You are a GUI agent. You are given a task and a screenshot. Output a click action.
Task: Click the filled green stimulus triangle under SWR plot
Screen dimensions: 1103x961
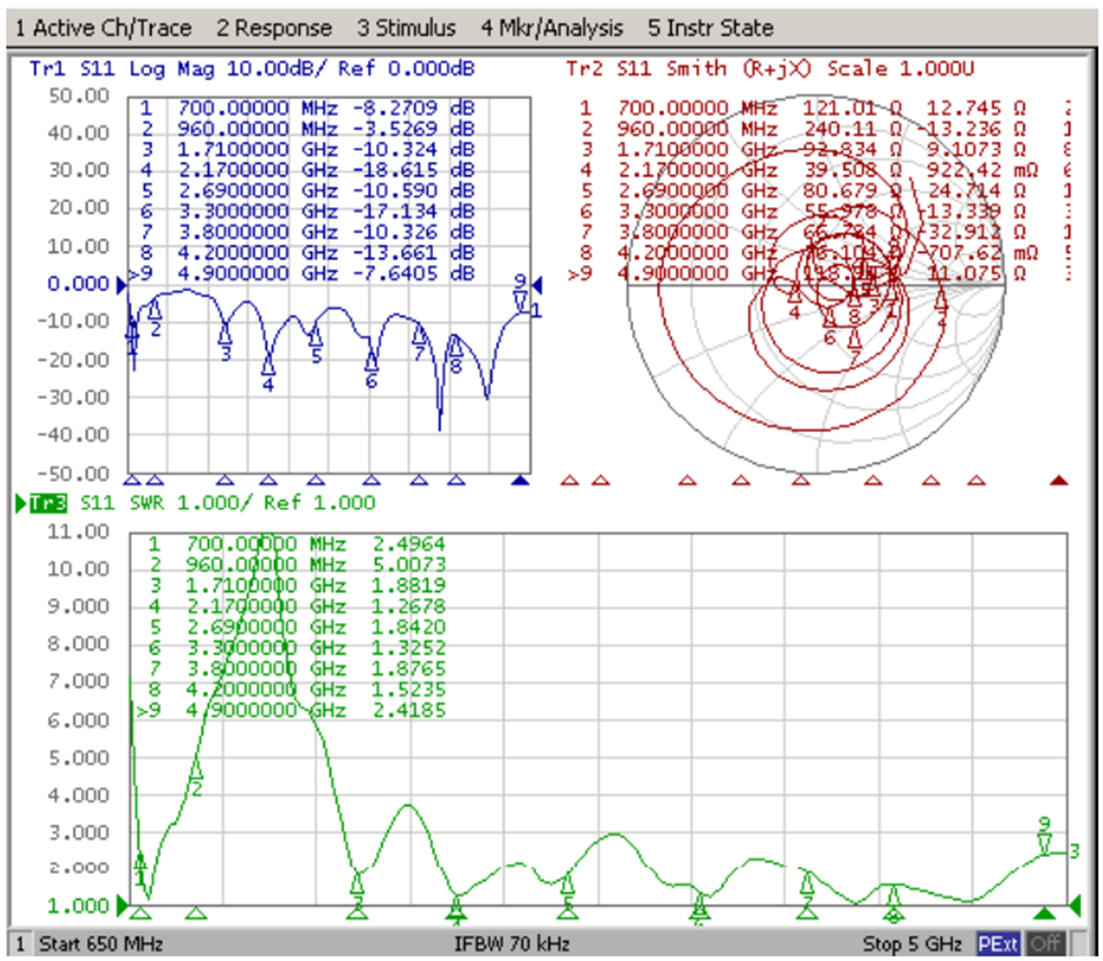[x=1045, y=913]
